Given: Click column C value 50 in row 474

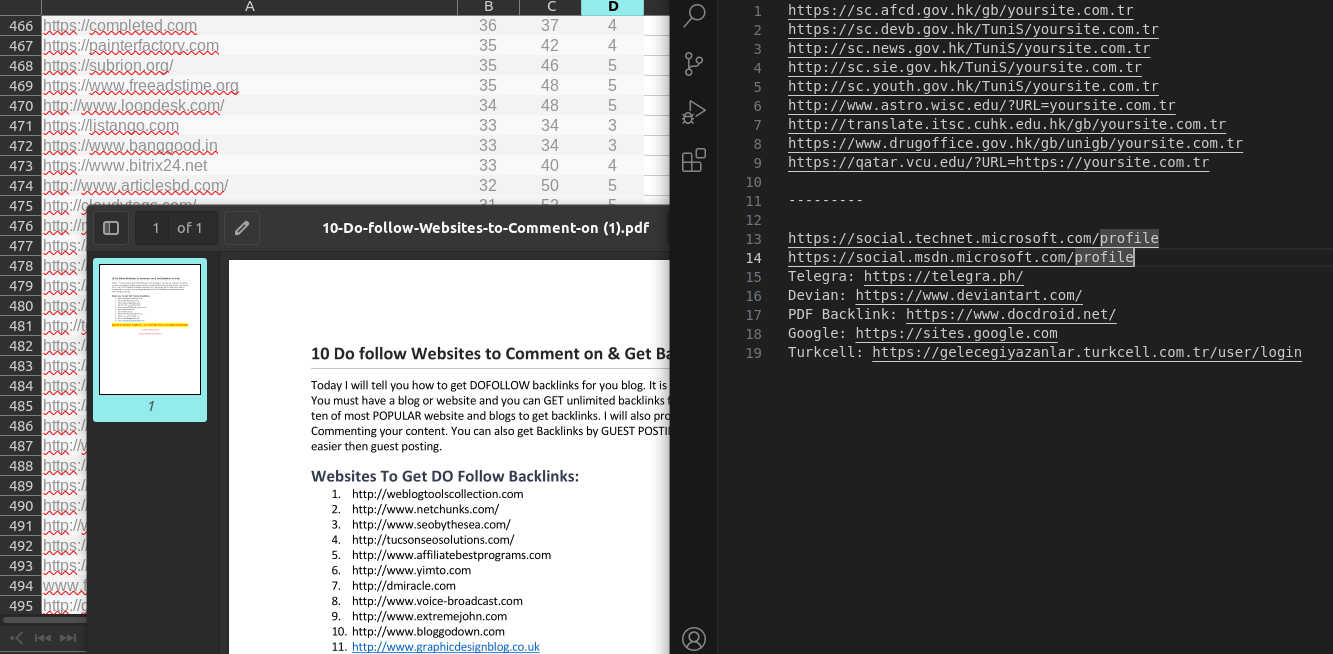Looking at the screenshot, I should [550, 186].
